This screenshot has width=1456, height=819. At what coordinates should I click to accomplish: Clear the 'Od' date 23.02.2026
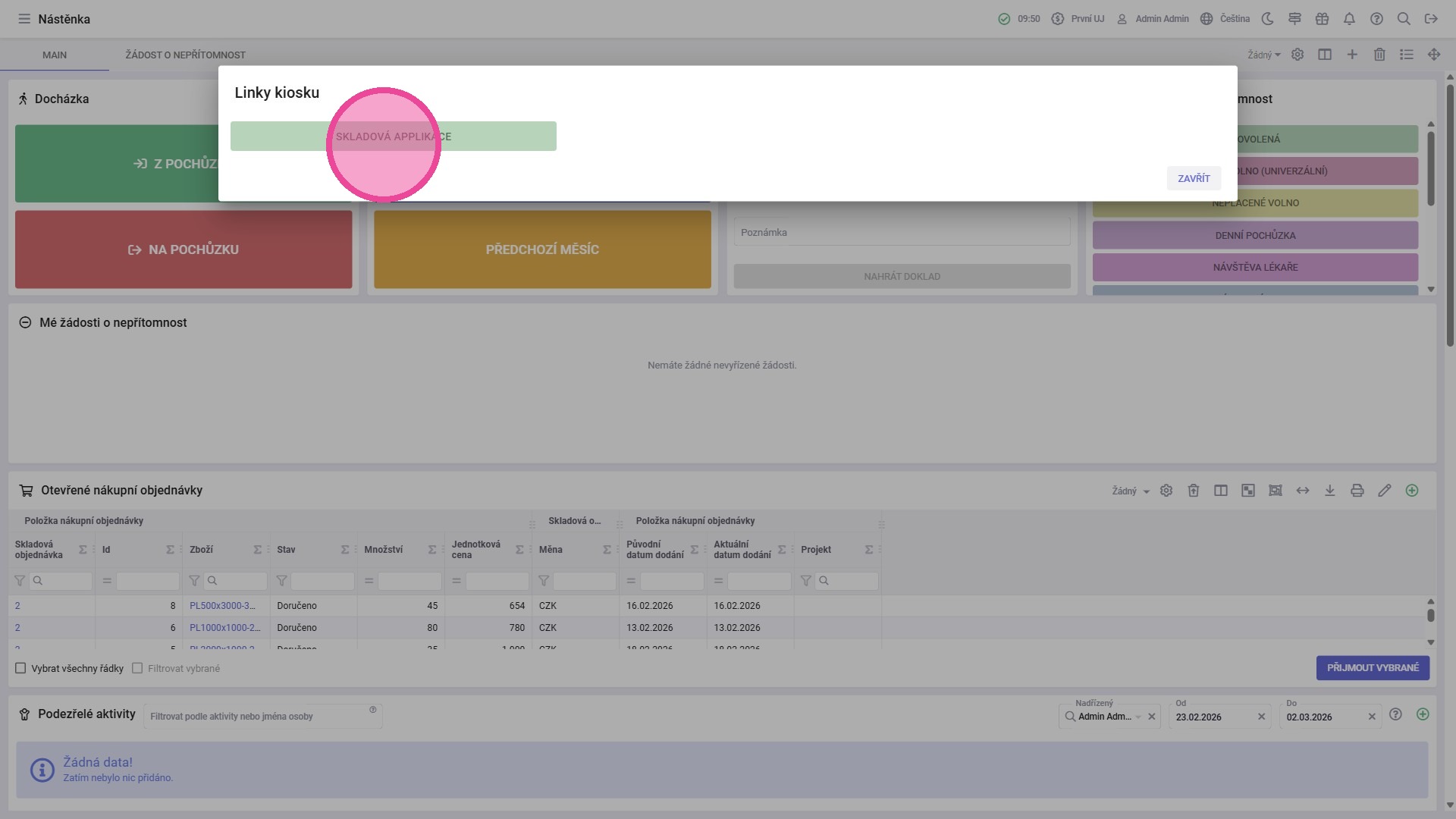(x=1261, y=717)
